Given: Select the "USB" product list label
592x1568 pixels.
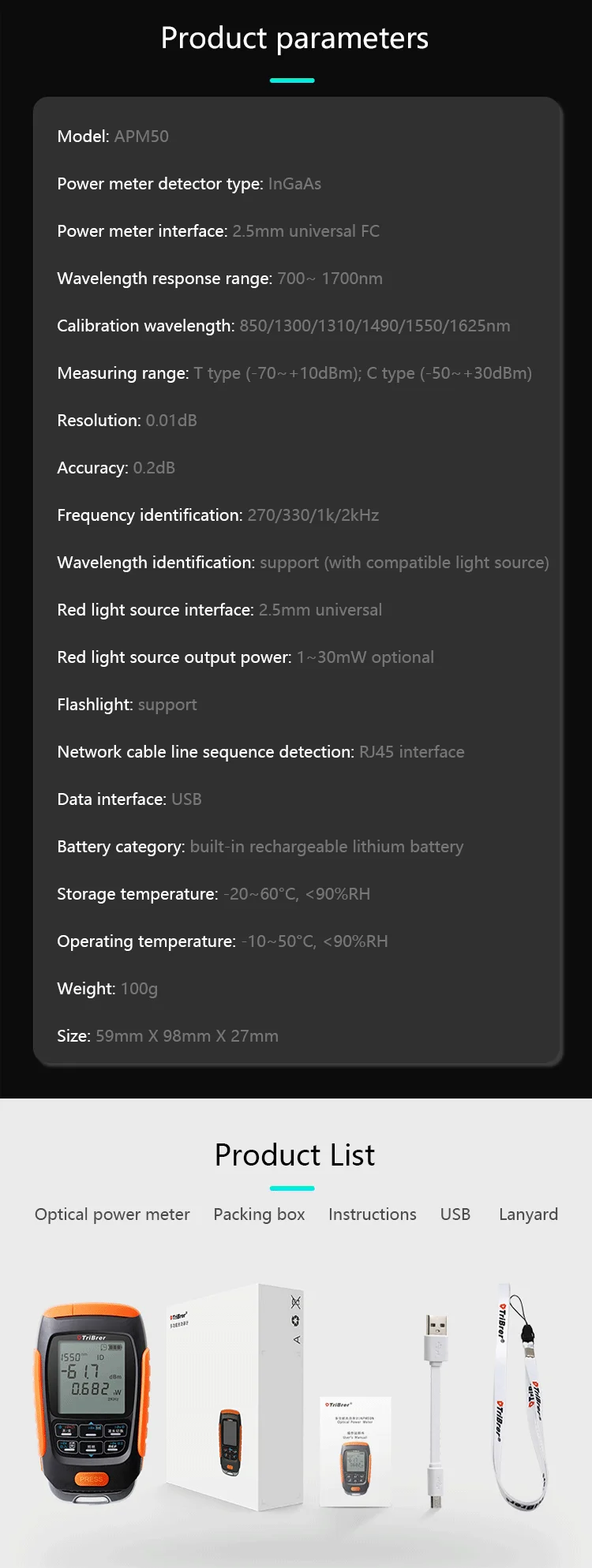Looking at the screenshot, I should coord(455,1214).
